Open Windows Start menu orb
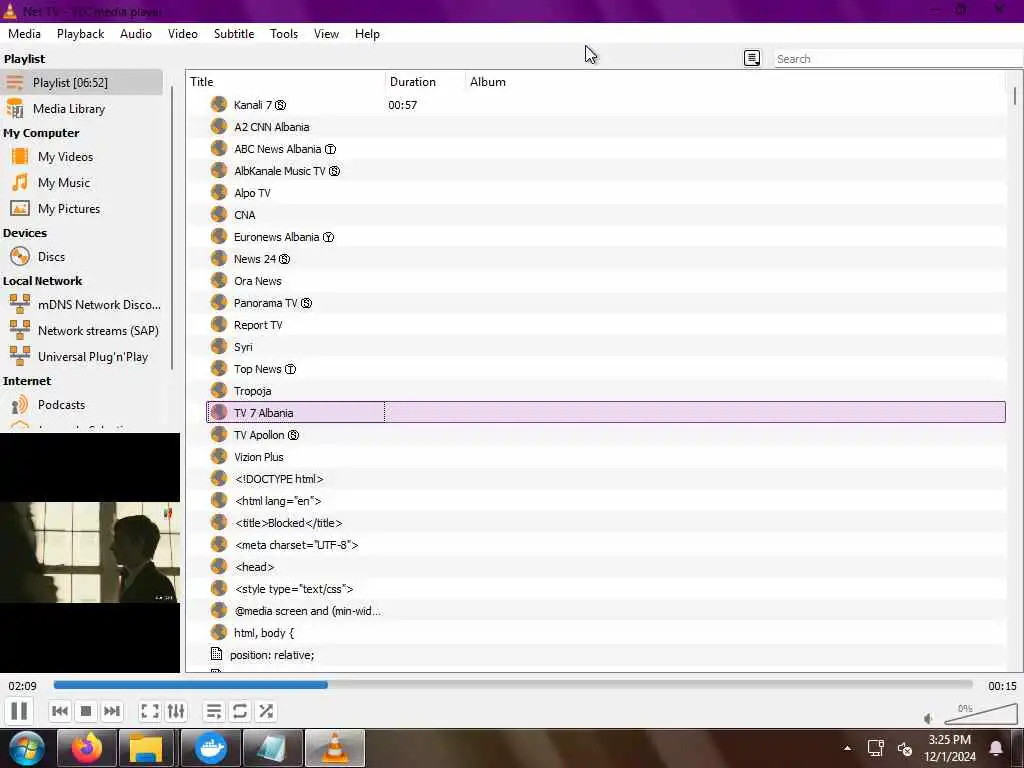This screenshot has height=768, width=1024. 26,748
